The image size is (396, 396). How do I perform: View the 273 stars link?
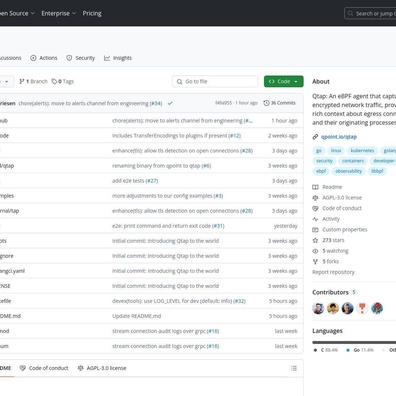tap(328, 240)
